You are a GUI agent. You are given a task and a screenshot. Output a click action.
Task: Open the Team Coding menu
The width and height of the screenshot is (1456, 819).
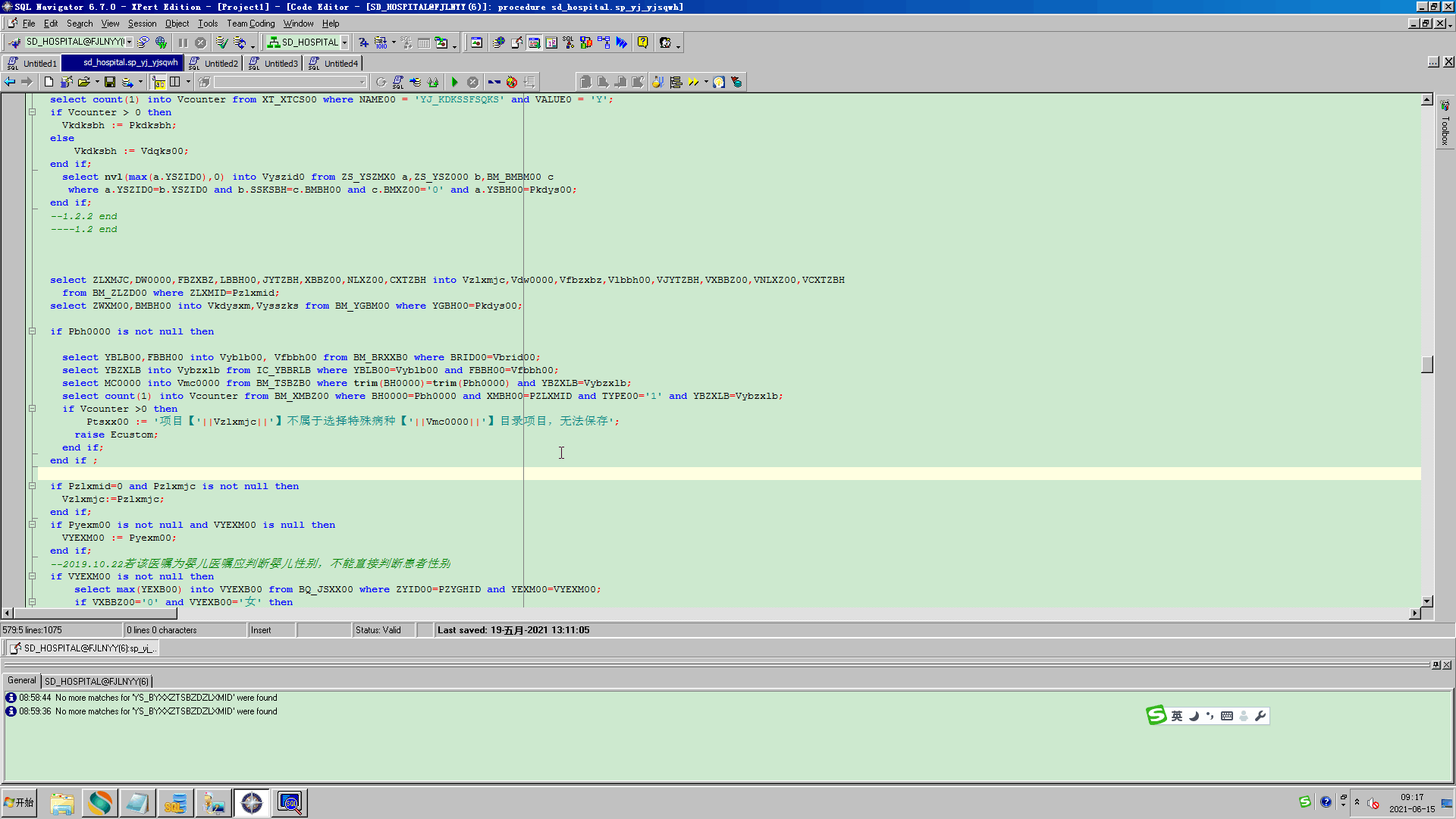tap(250, 24)
